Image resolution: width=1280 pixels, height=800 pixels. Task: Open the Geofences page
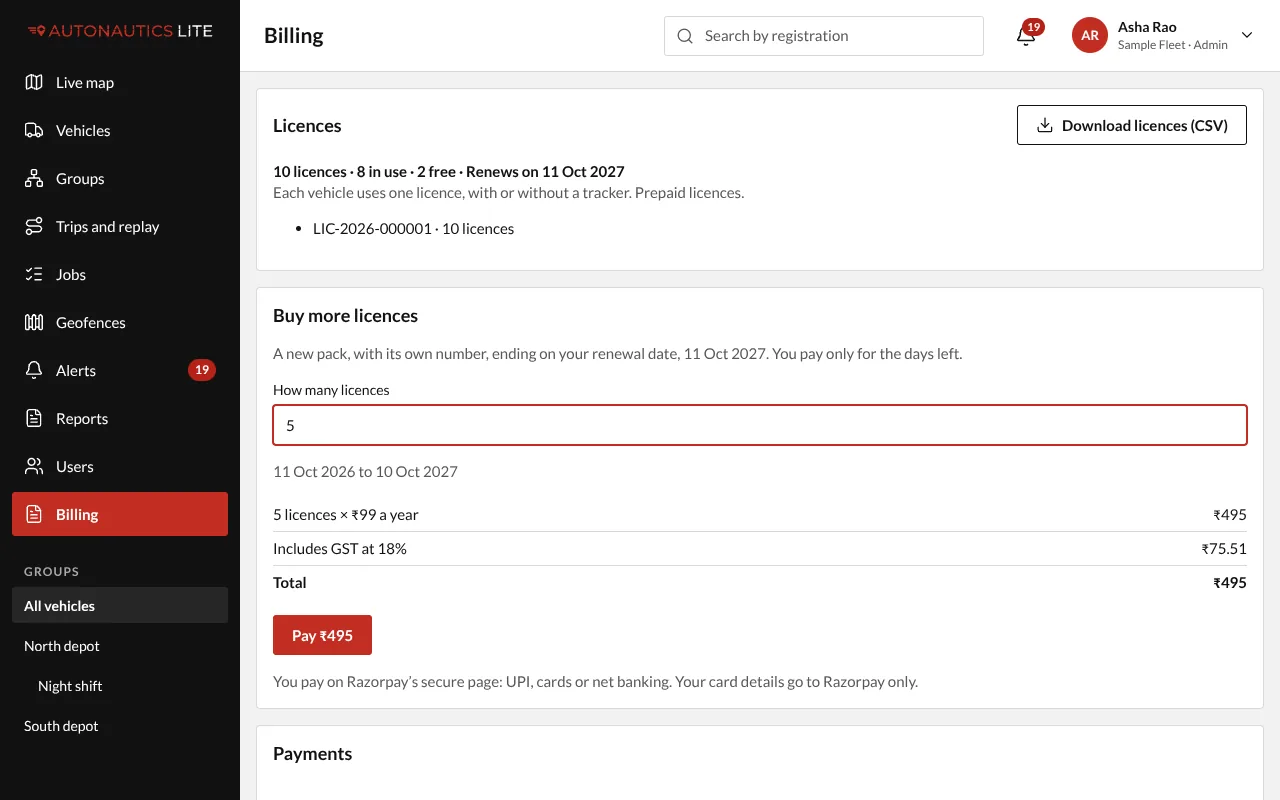(x=120, y=322)
